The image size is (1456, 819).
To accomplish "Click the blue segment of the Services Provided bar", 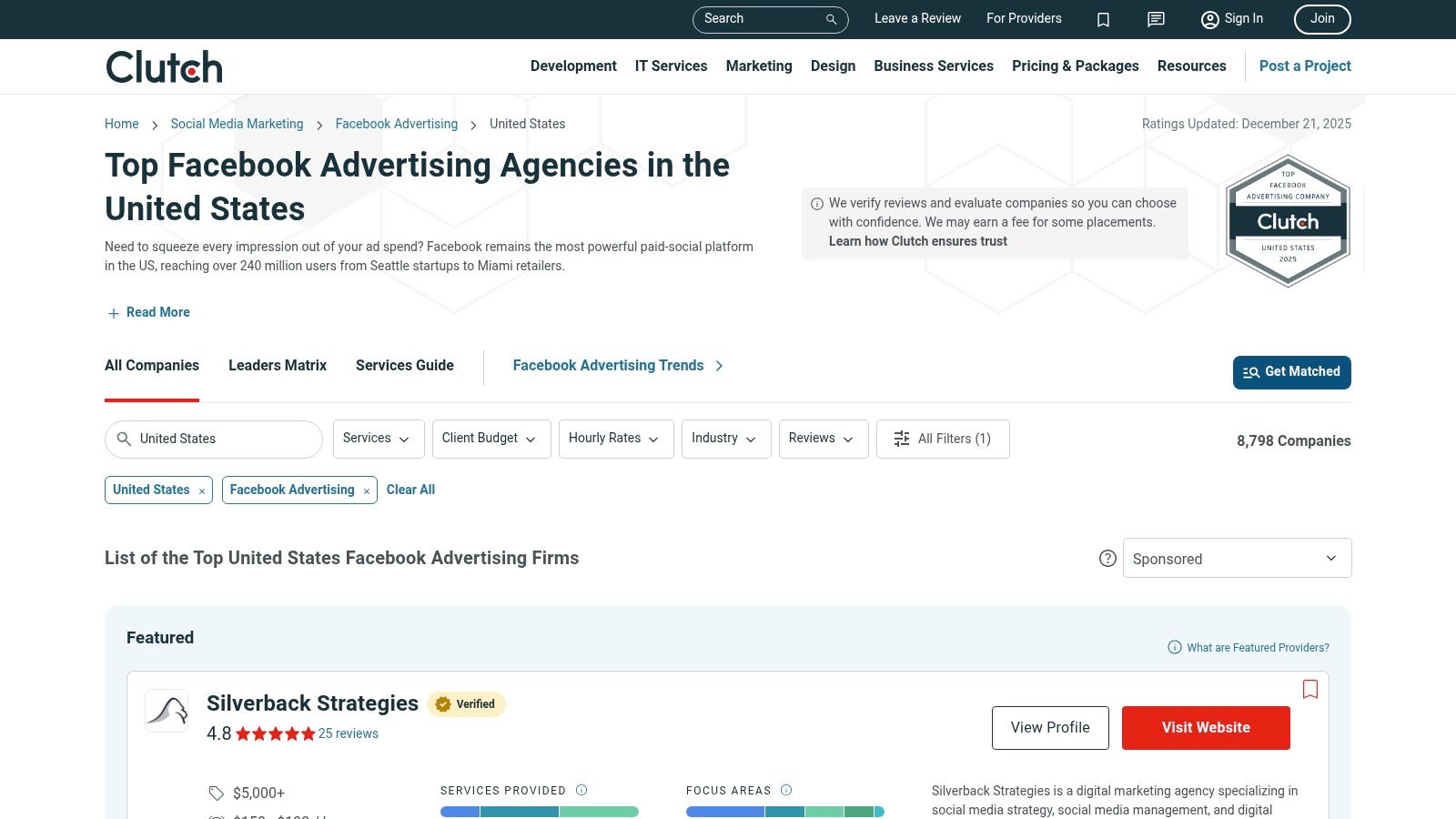I will point(459,811).
